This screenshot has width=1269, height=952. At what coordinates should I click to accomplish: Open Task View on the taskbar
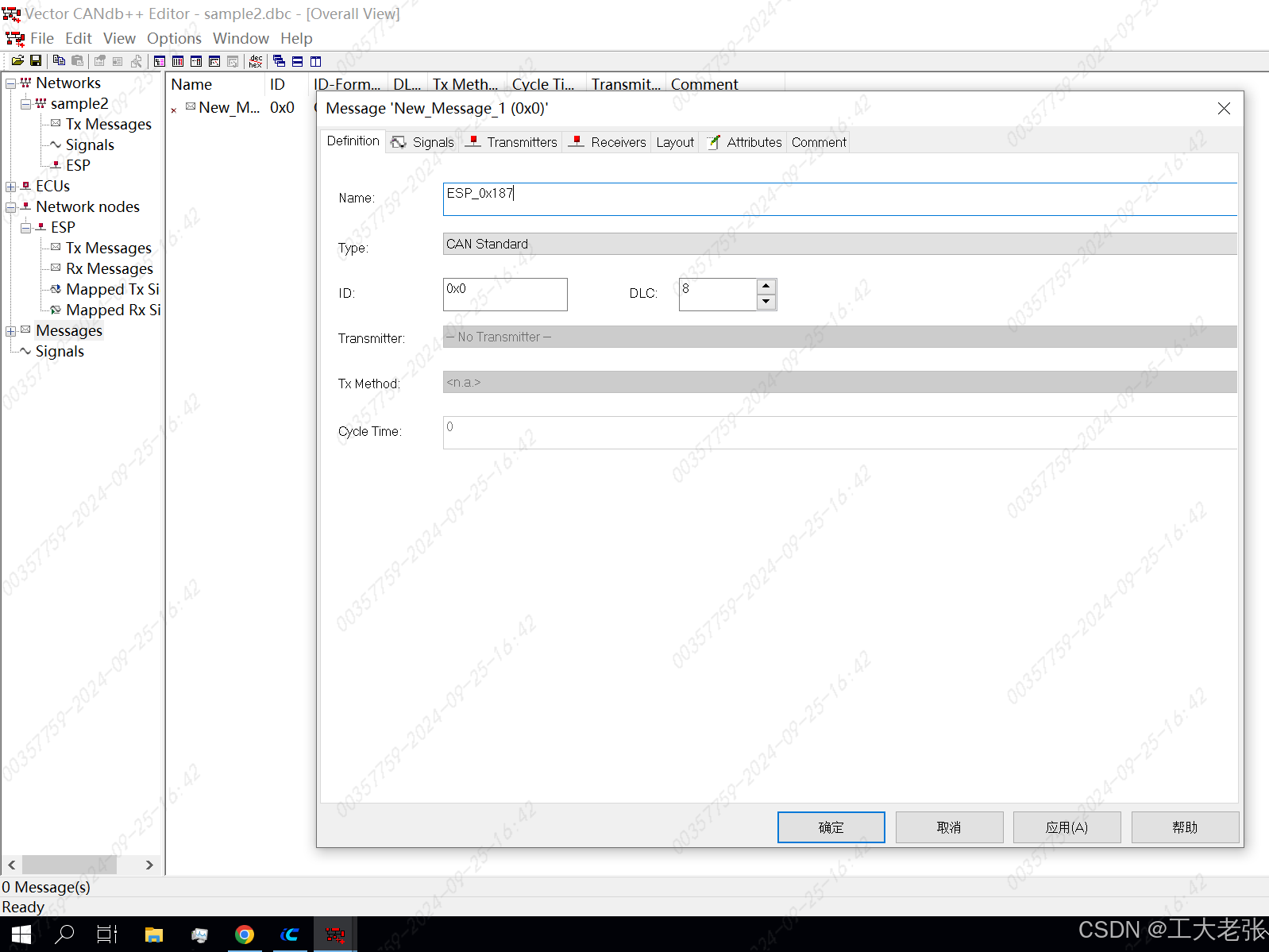coord(107,935)
